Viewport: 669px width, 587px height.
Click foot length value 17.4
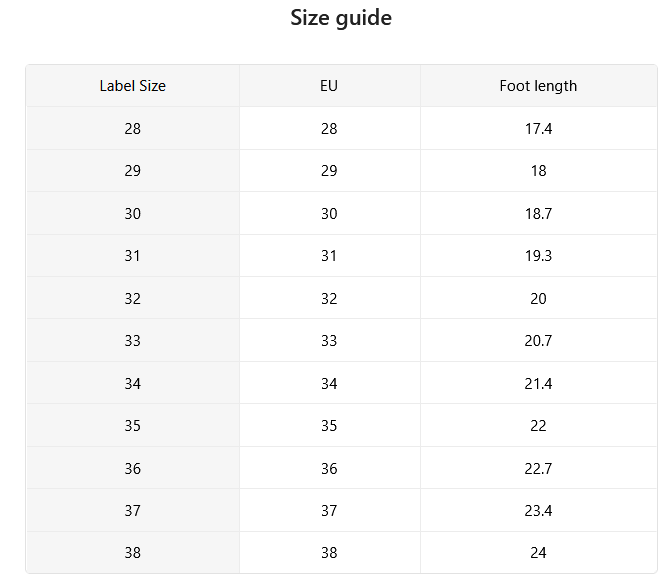point(538,128)
